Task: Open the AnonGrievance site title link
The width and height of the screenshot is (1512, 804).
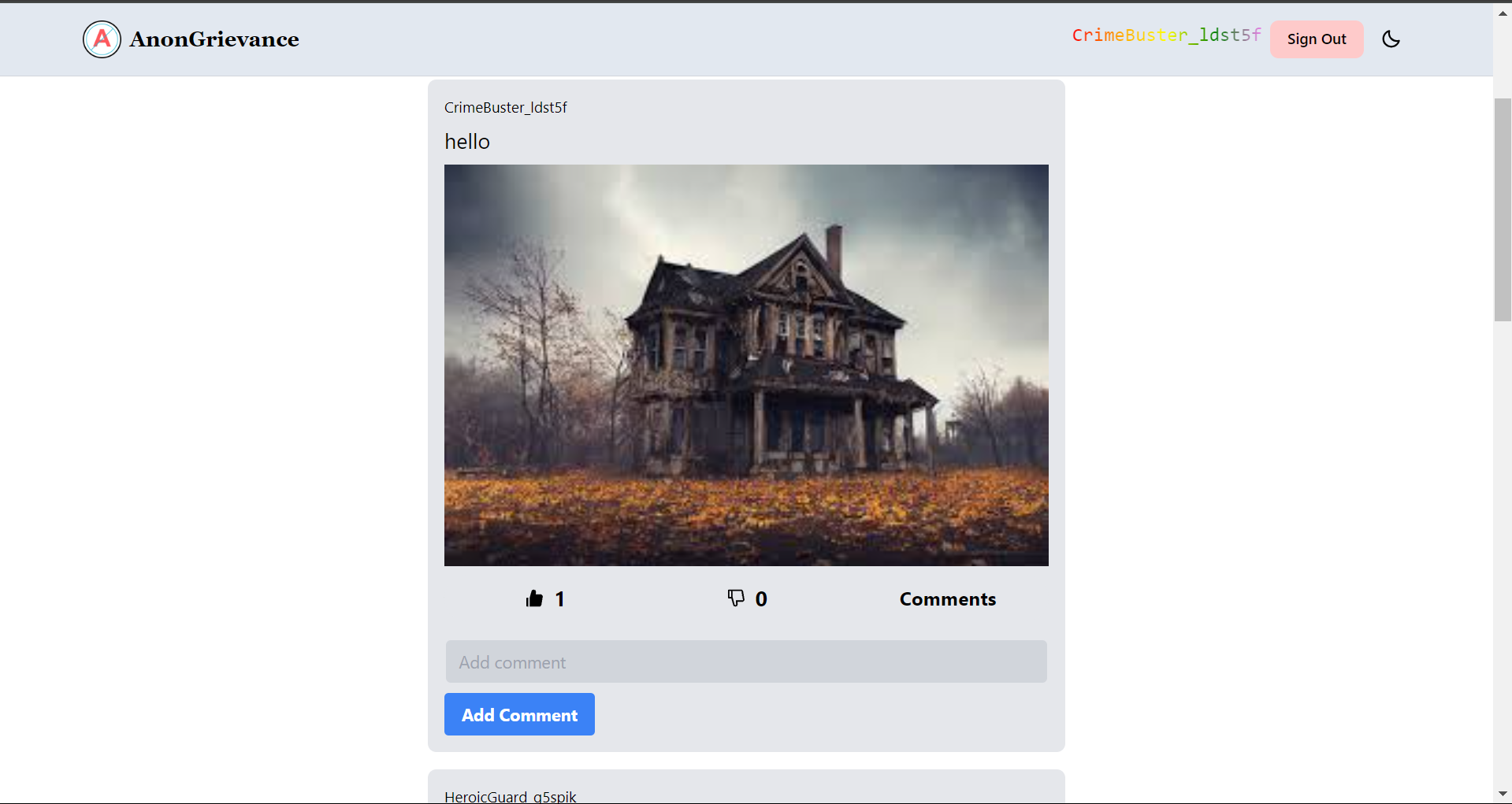Action: point(214,39)
